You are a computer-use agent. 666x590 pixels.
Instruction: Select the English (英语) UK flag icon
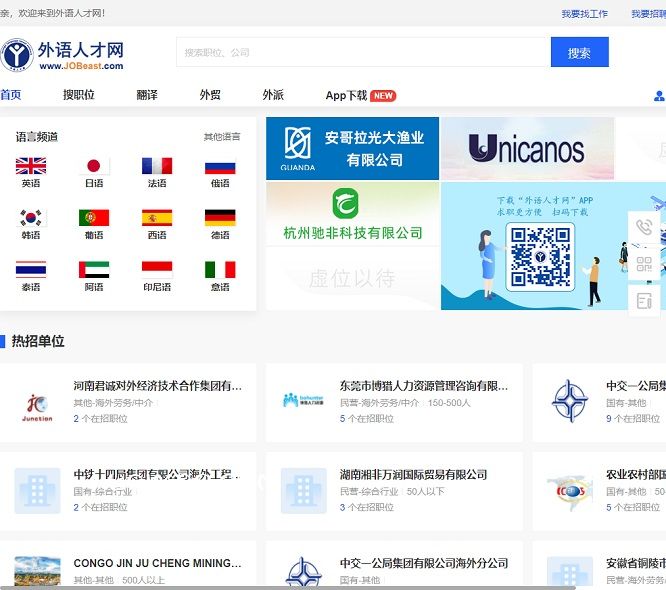31,166
